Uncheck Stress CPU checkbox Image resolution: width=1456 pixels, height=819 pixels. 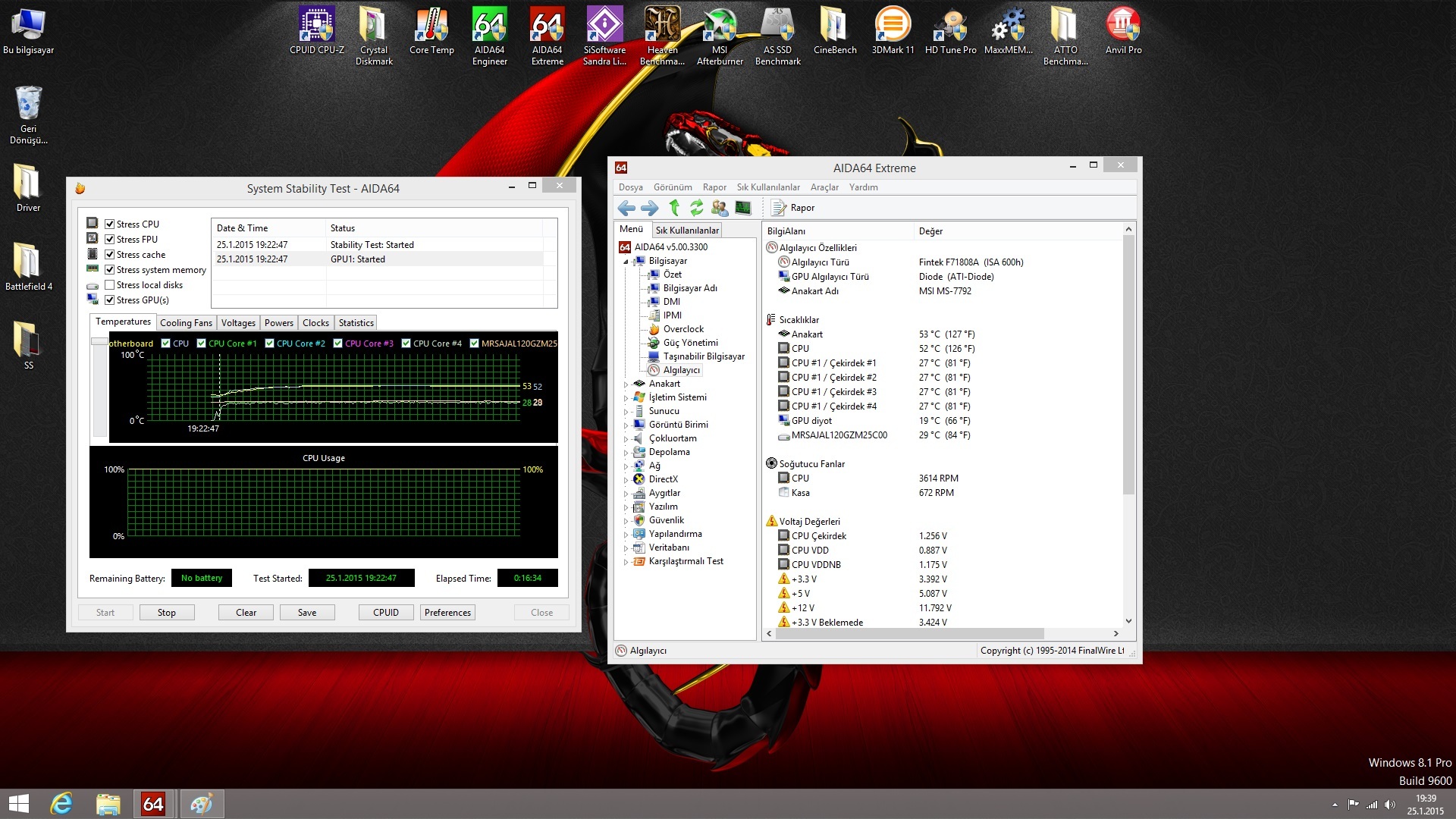(x=109, y=224)
